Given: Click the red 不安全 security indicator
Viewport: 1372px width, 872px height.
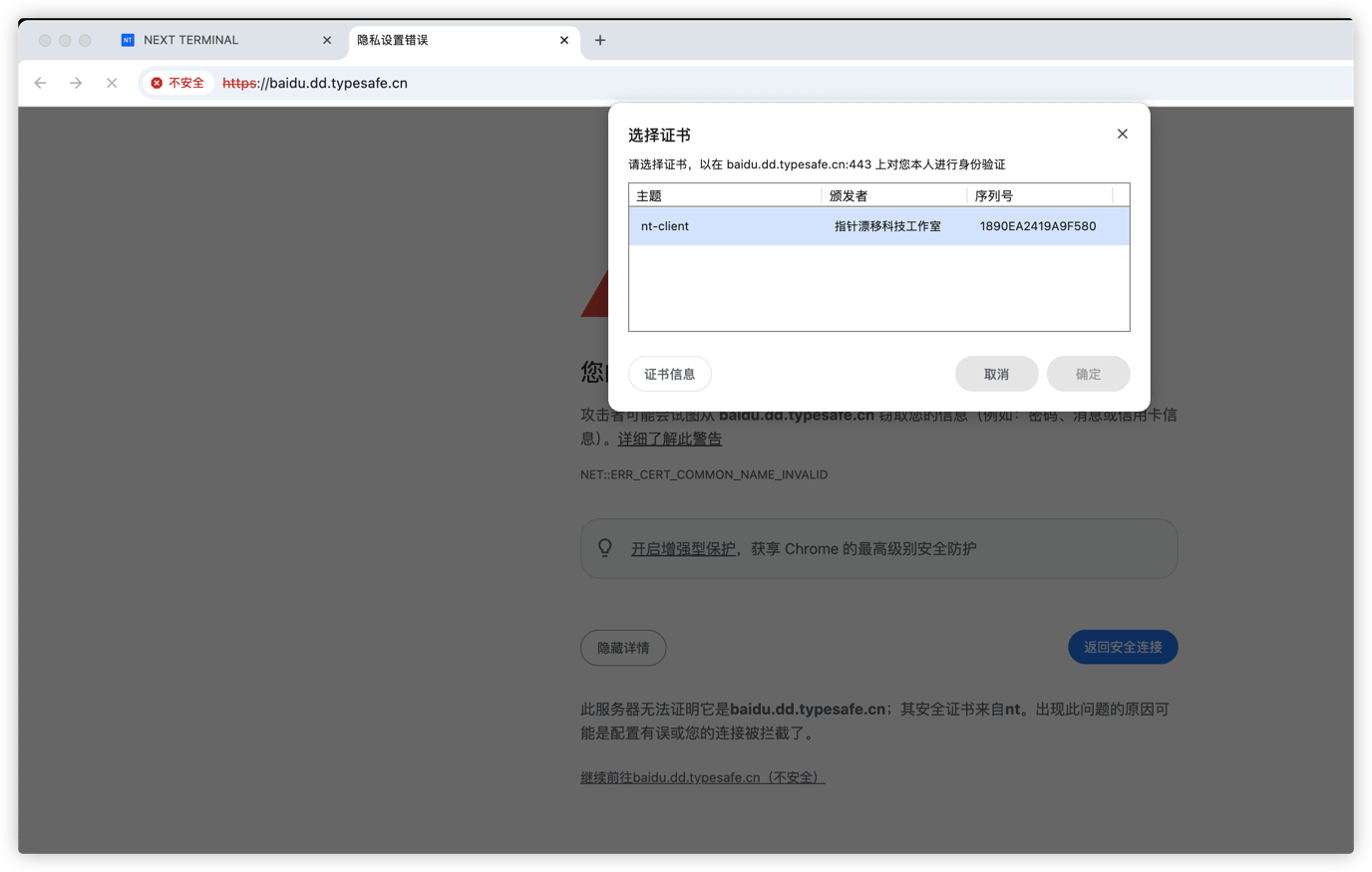Looking at the screenshot, I should (x=177, y=83).
